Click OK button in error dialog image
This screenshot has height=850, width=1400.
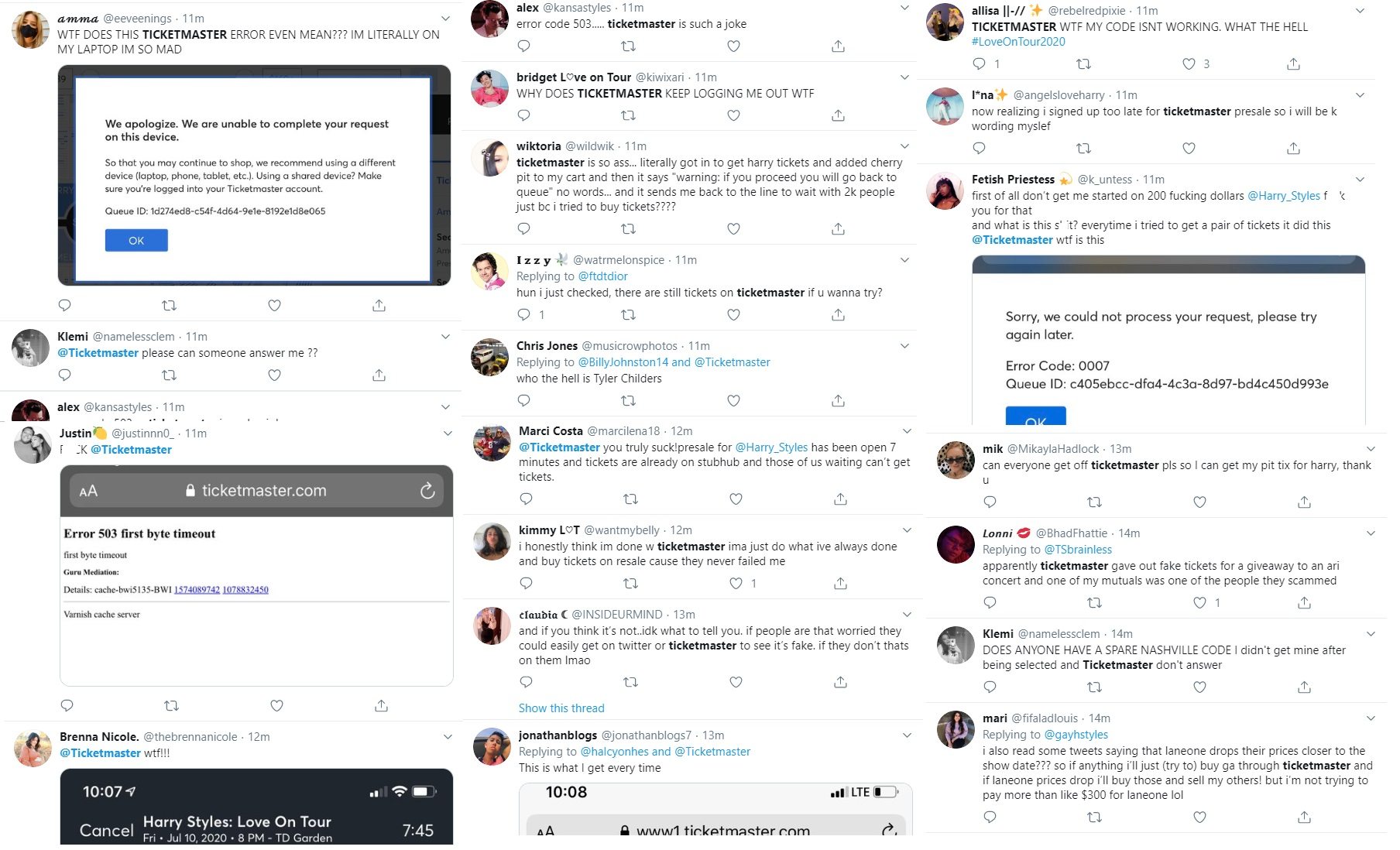click(136, 241)
